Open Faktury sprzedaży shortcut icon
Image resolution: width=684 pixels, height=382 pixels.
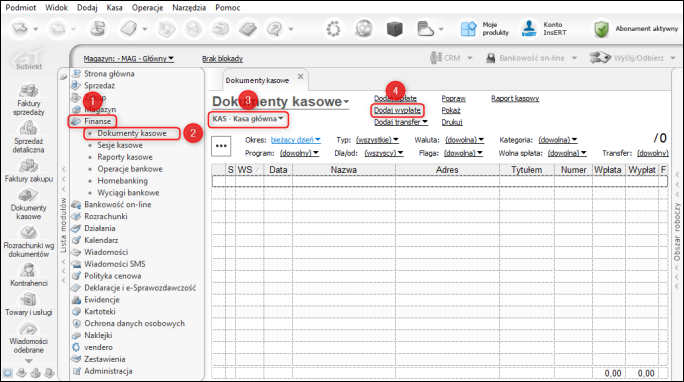pyautogui.click(x=28, y=91)
